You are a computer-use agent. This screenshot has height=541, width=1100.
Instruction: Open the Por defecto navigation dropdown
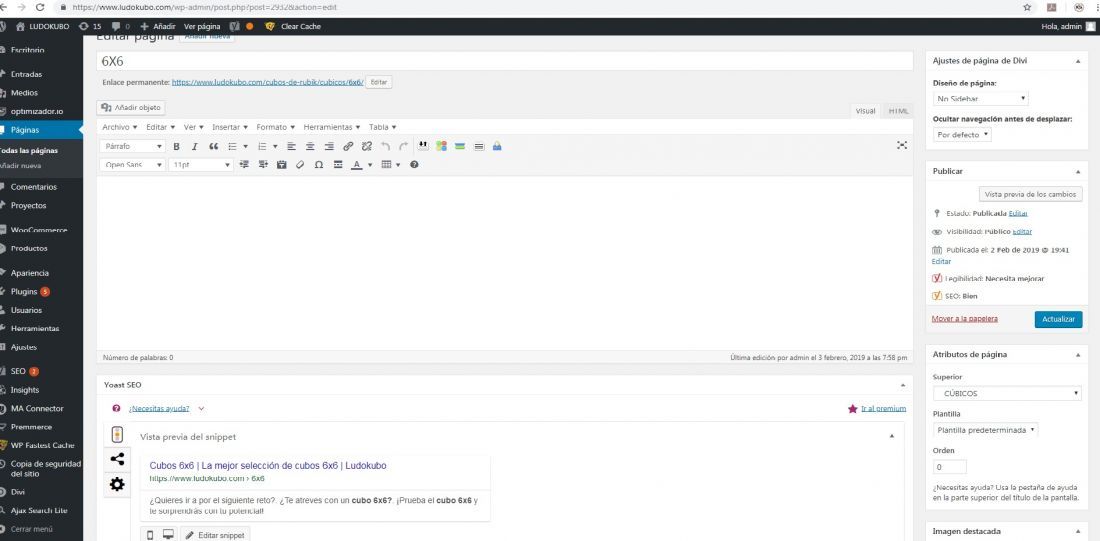click(x=962, y=135)
